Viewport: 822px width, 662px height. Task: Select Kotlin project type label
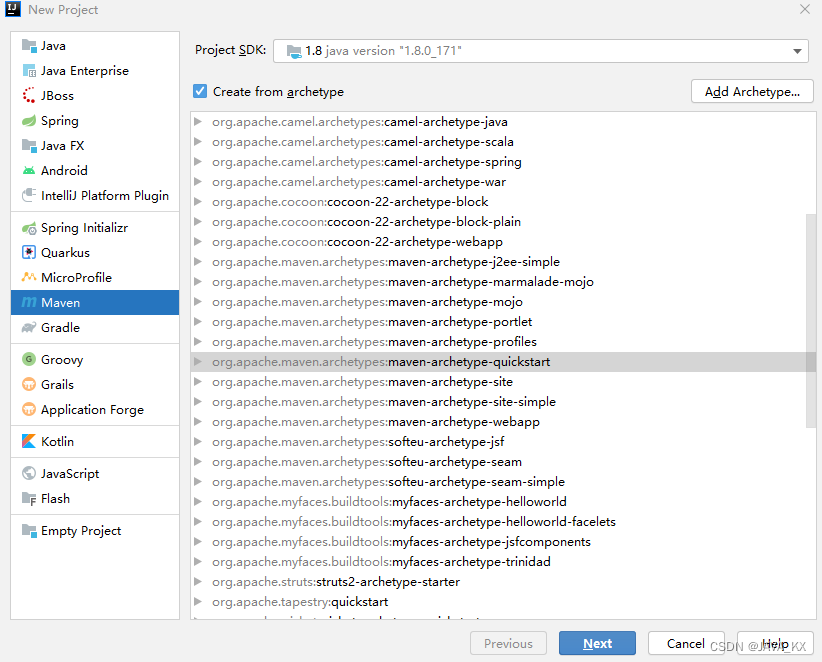(x=57, y=442)
